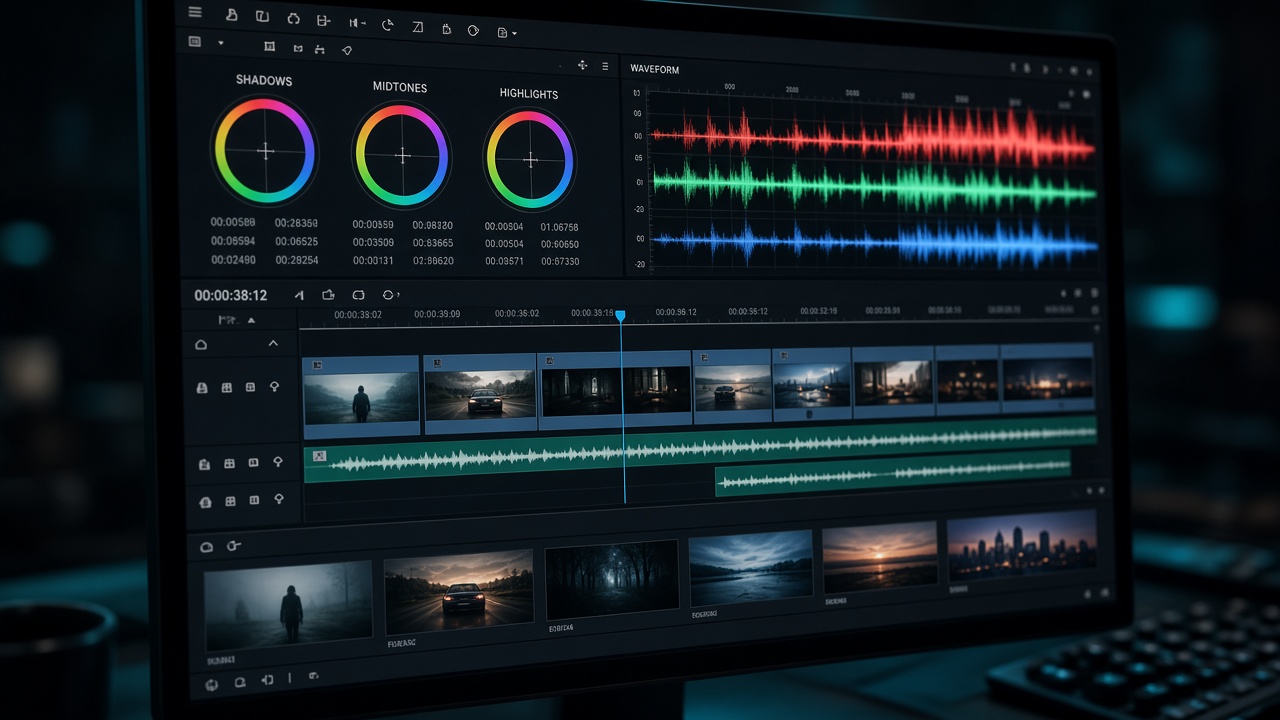Select the sunset thumbnail in the media bin
Viewport: 1280px width, 720px height.
click(880, 556)
